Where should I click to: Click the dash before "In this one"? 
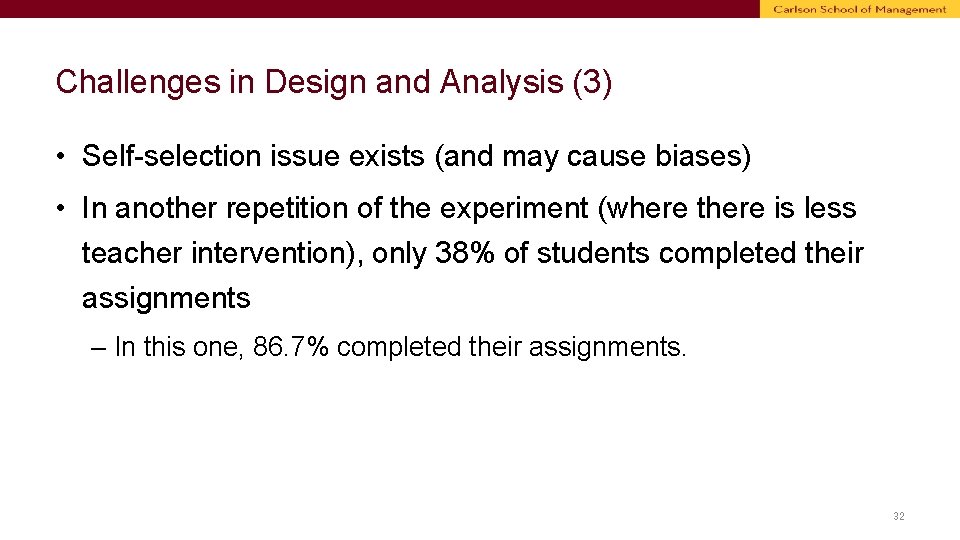coord(98,348)
